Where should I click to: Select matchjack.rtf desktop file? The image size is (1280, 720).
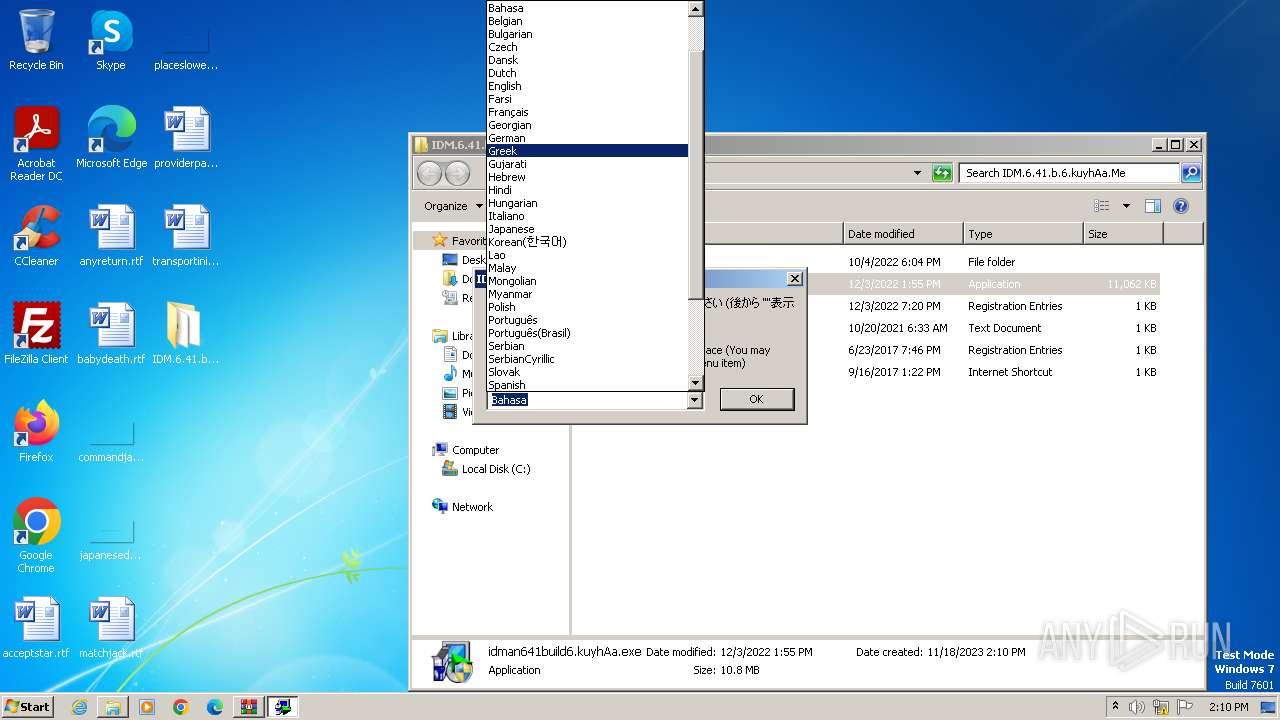(x=111, y=628)
